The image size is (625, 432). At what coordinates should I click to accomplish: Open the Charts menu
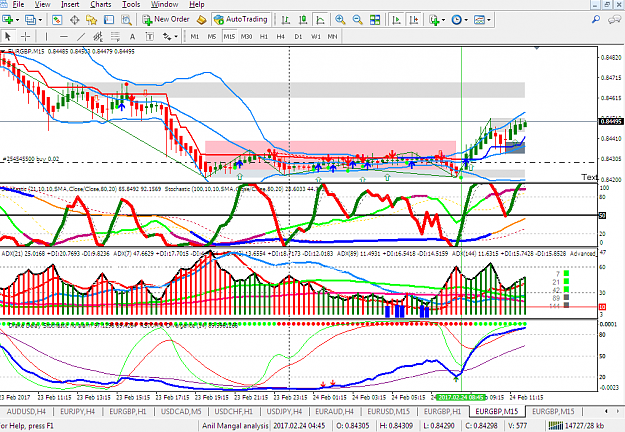click(100, 5)
